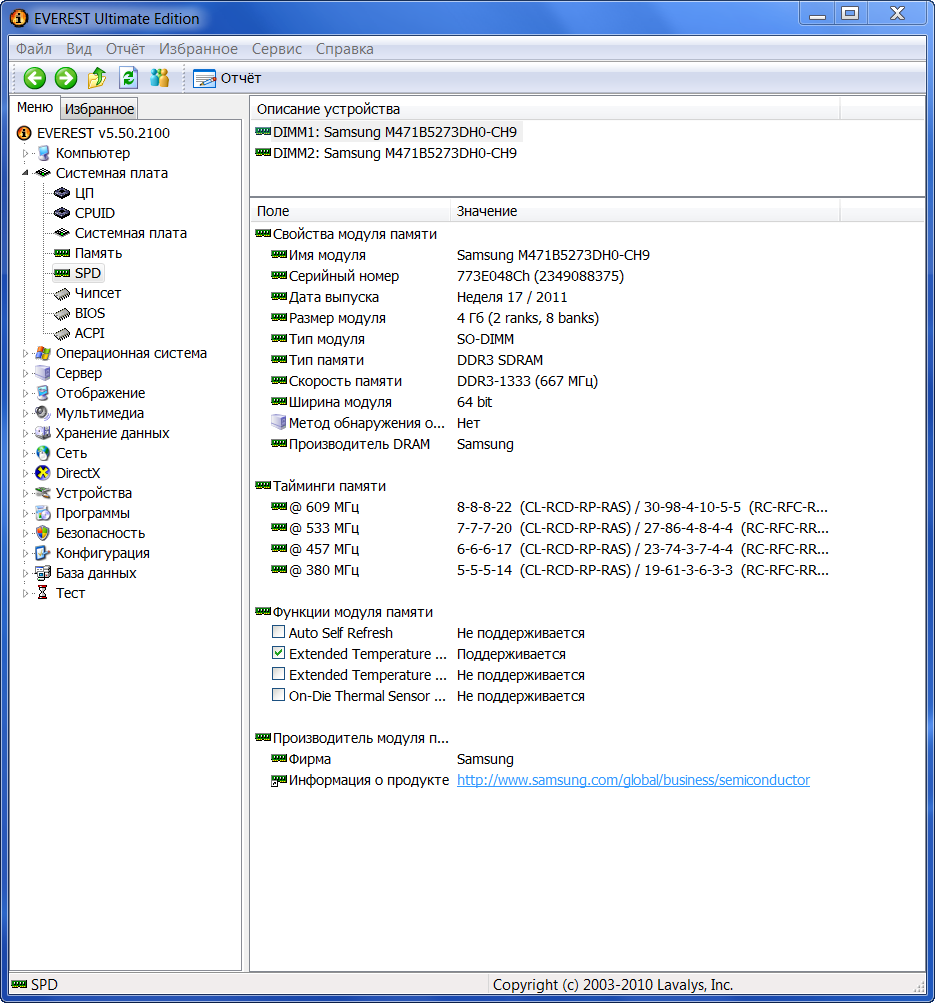Screen dimensions: 935x1003
Task: Open the users icon in the toolbar
Action: pos(159,78)
